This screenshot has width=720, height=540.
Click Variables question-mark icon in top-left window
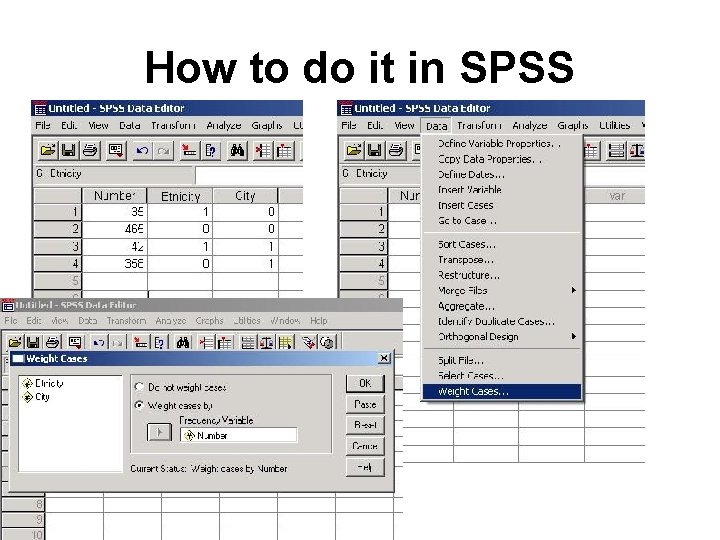[x=210, y=151]
